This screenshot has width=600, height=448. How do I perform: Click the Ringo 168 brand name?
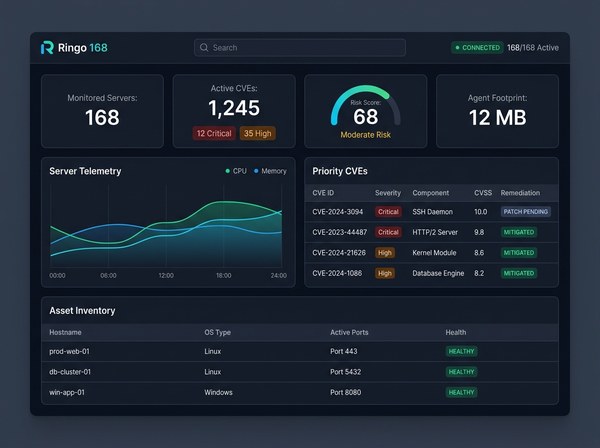pyautogui.click(x=83, y=48)
